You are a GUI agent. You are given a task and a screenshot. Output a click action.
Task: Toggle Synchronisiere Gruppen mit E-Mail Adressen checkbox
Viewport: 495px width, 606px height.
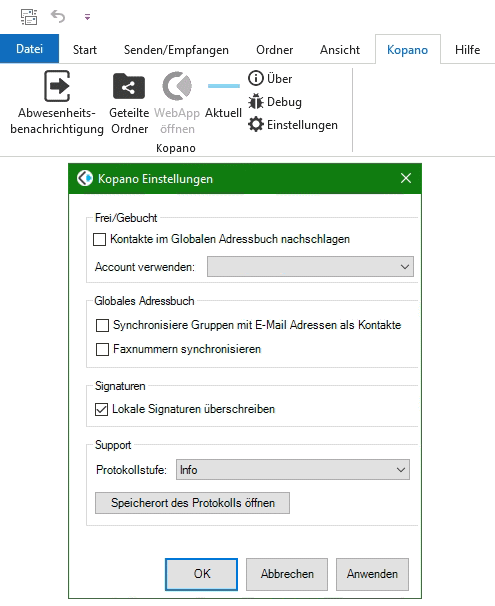(102, 325)
